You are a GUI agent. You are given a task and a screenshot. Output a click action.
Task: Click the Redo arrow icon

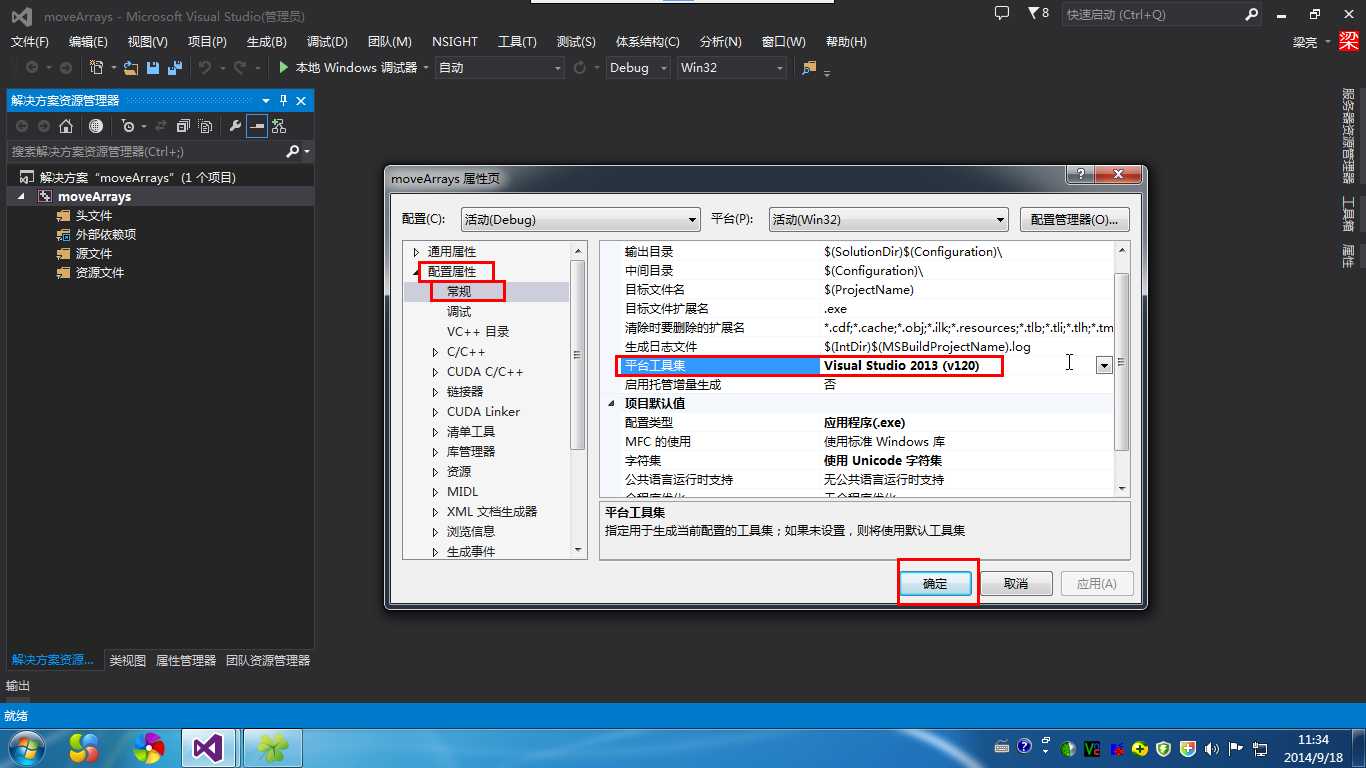tap(239, 67)
